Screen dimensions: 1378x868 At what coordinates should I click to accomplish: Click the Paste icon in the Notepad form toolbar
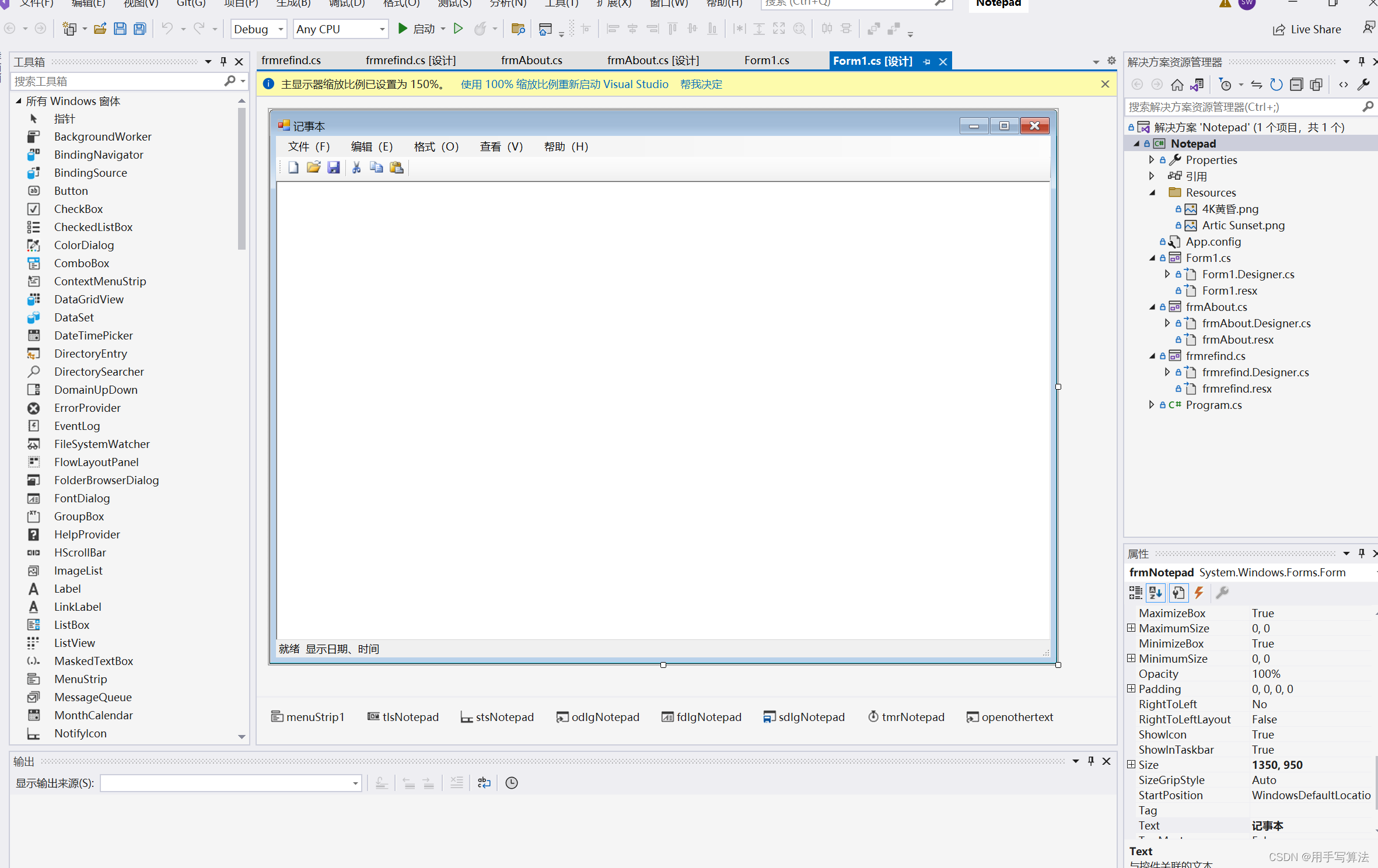click(397, 168)
